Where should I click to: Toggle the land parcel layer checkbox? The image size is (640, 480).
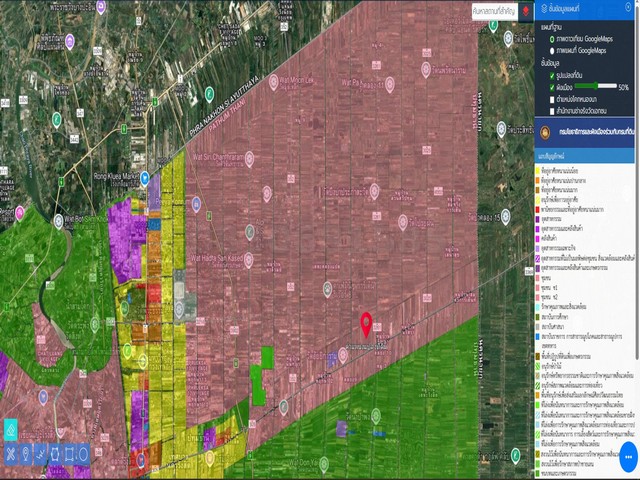[x=551, y=75]
